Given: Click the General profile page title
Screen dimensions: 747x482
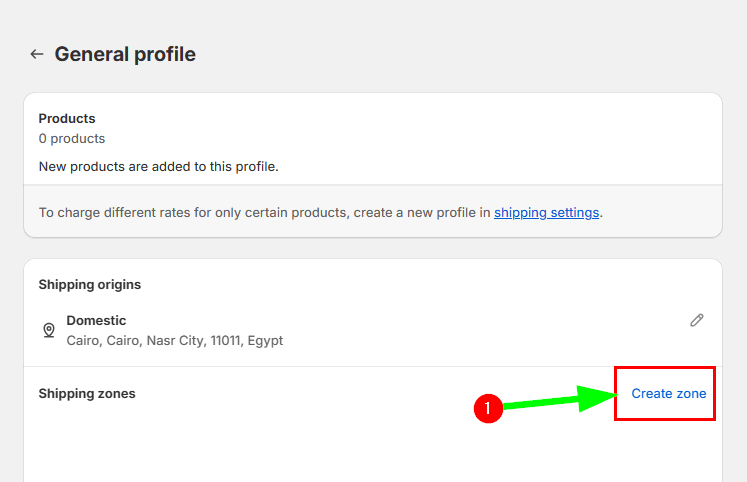Looking at the screenshot, I should coord(125,54).
